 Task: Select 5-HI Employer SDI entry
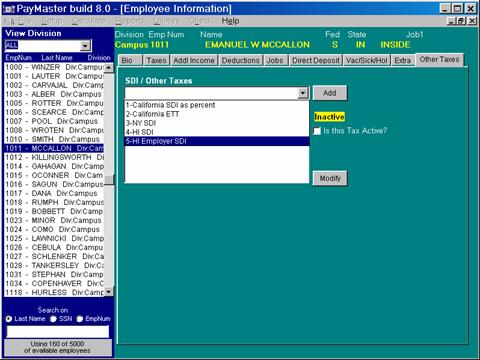pyautogui.click(x=217, y=141)
